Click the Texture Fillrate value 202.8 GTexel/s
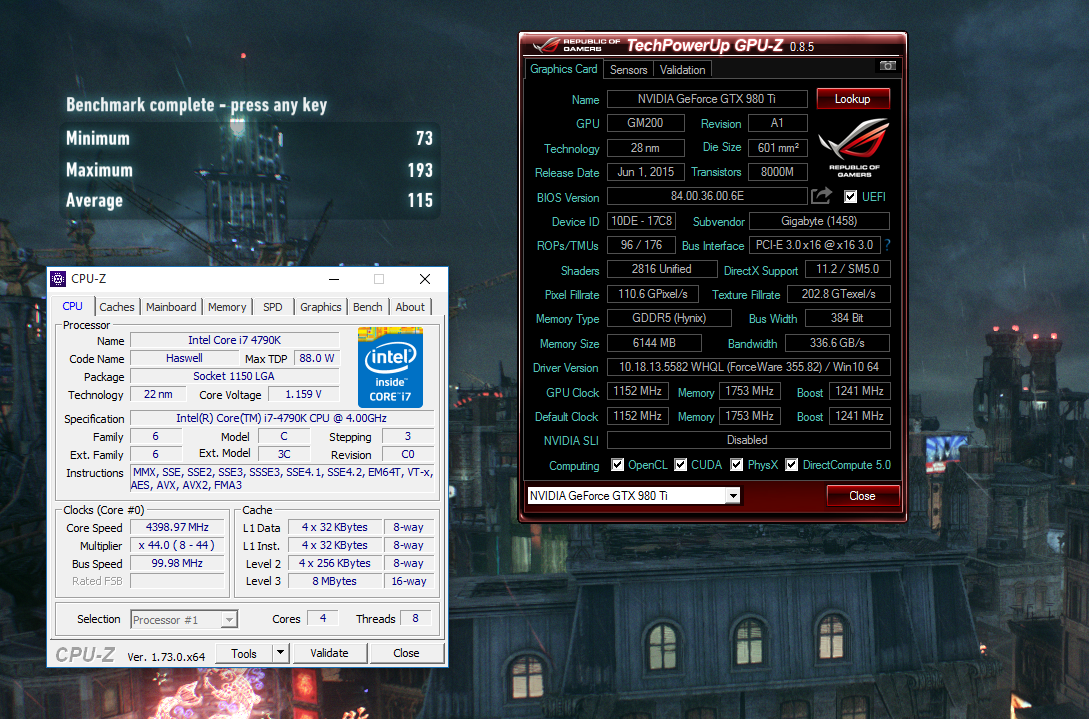The height and width of the screenshot is (719, 1089). coord(838,294)
